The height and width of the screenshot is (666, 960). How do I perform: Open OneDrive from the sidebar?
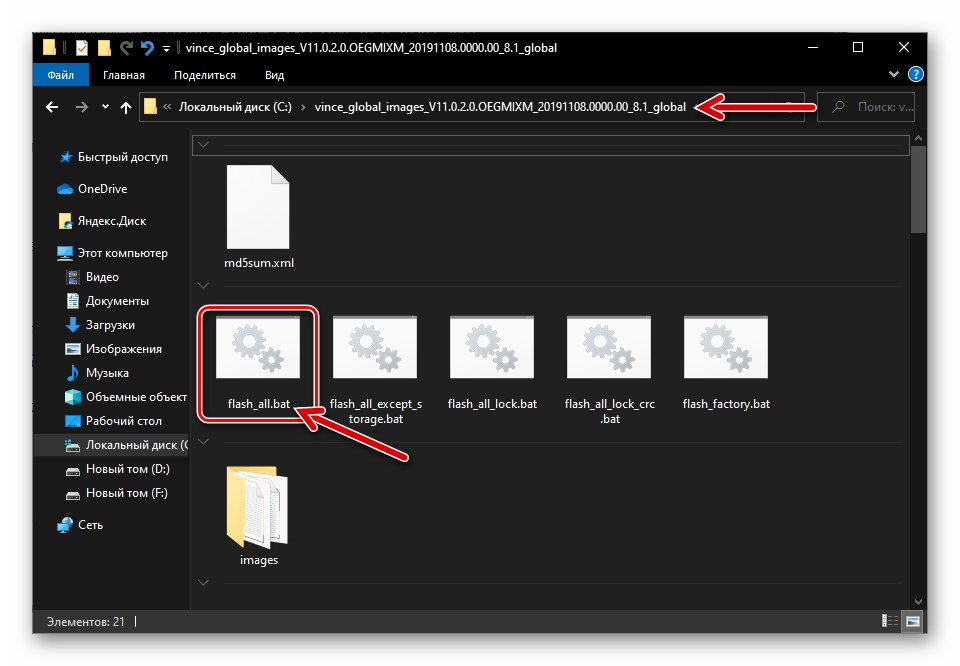coord(97,188)
